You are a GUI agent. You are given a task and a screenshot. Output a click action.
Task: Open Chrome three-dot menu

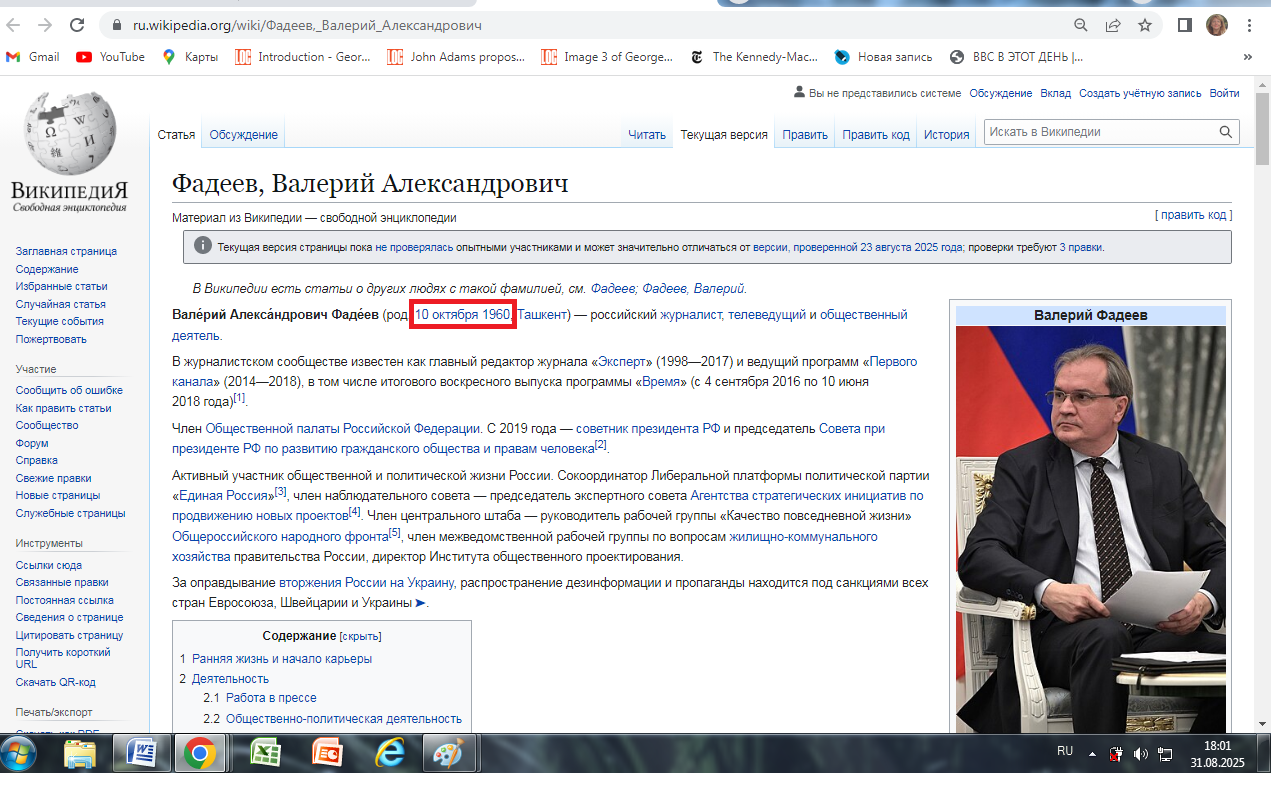[x=1250, y=25]
